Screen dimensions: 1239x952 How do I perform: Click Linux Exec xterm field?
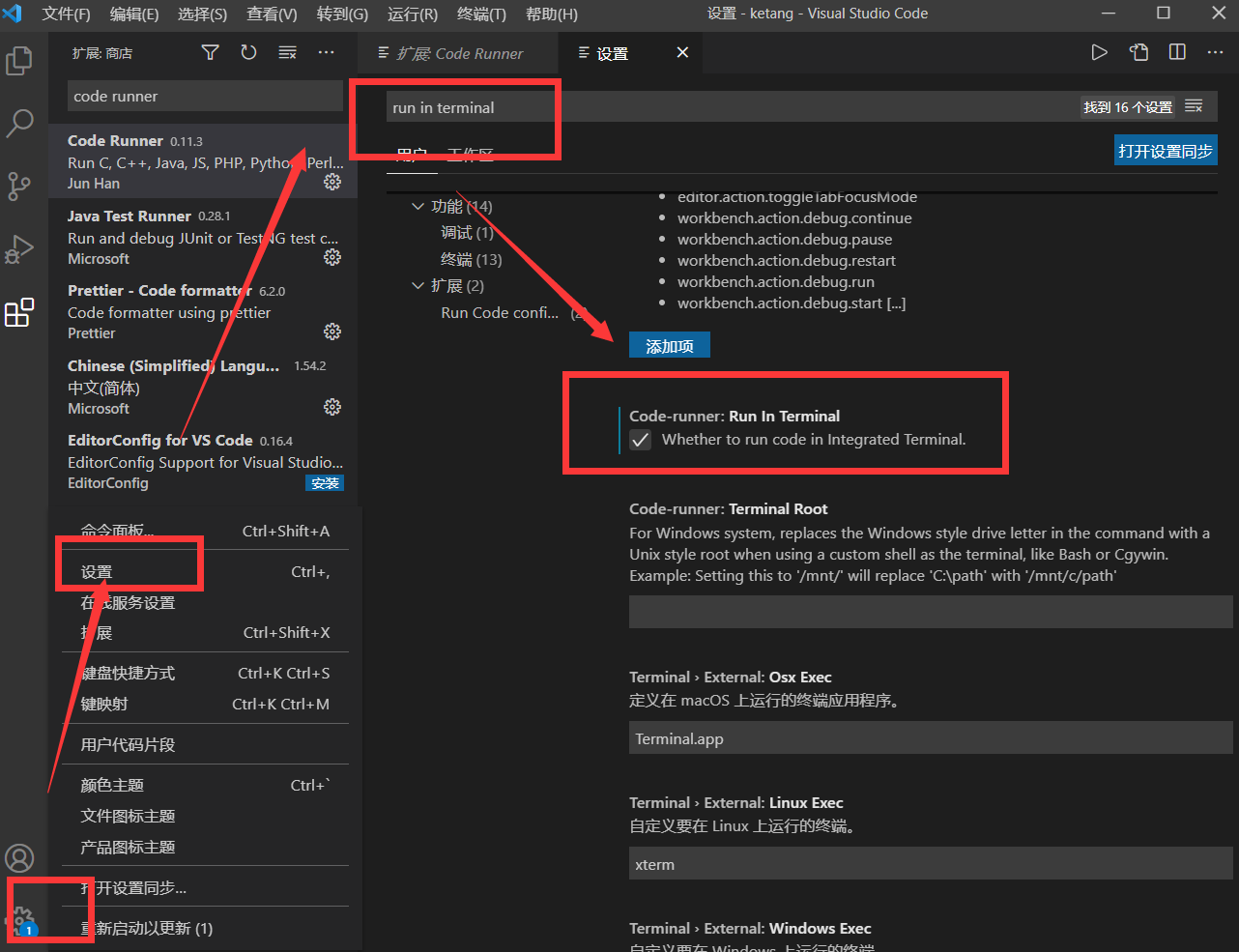click(931, 864)
